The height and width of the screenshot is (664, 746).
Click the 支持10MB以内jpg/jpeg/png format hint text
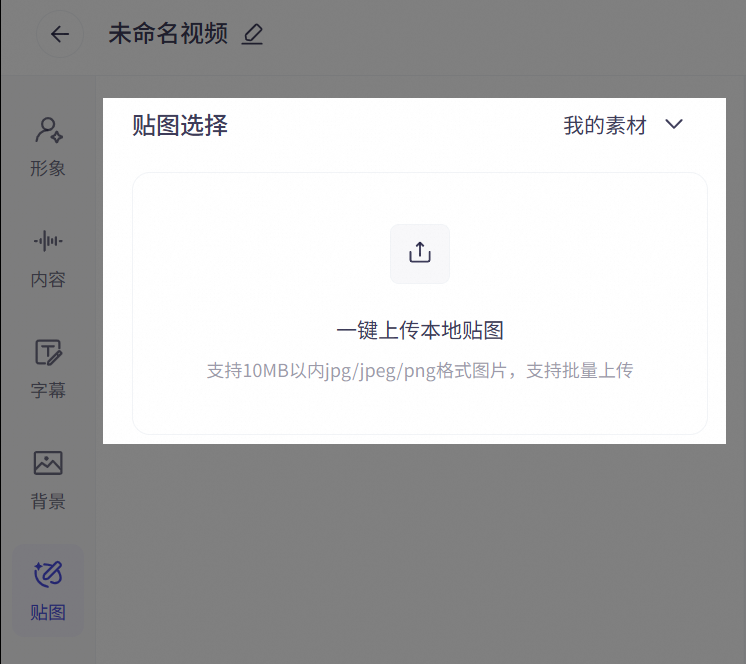(x=420, y=371)
